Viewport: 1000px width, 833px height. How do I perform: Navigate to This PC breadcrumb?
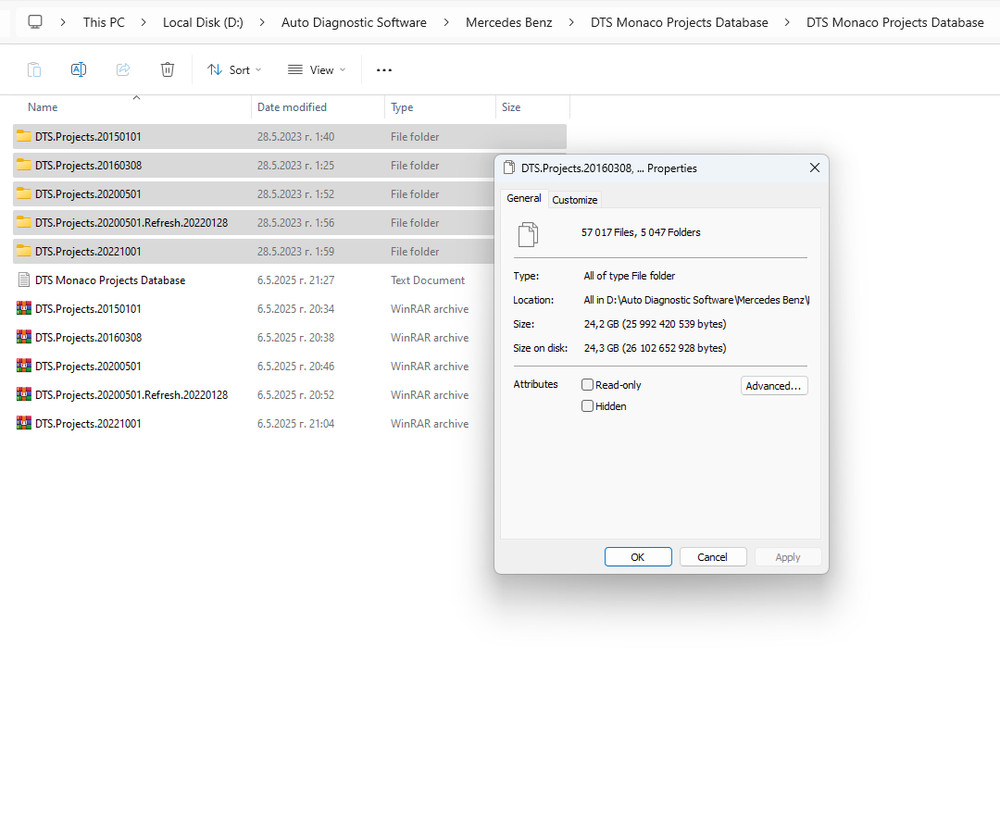104,22
